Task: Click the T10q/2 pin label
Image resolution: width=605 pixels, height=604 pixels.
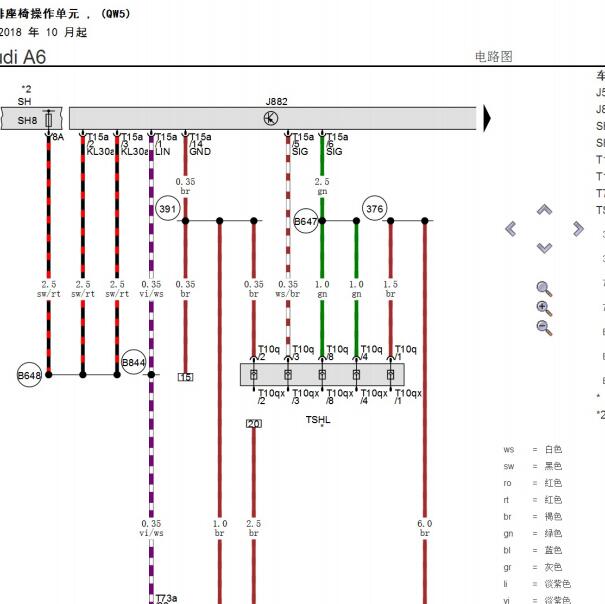Action: click(x=268, y=353)
